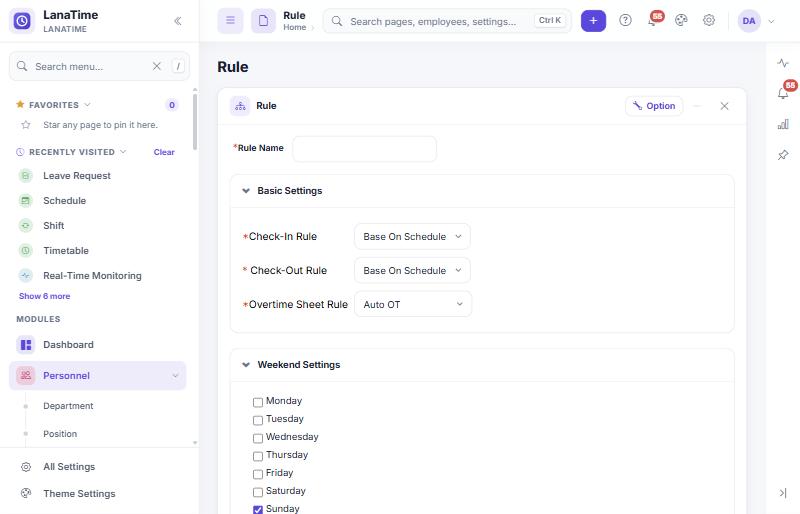
Task: Collapse the Weekend Settings section
Action: pyautogui.click(x=246, y=365)
